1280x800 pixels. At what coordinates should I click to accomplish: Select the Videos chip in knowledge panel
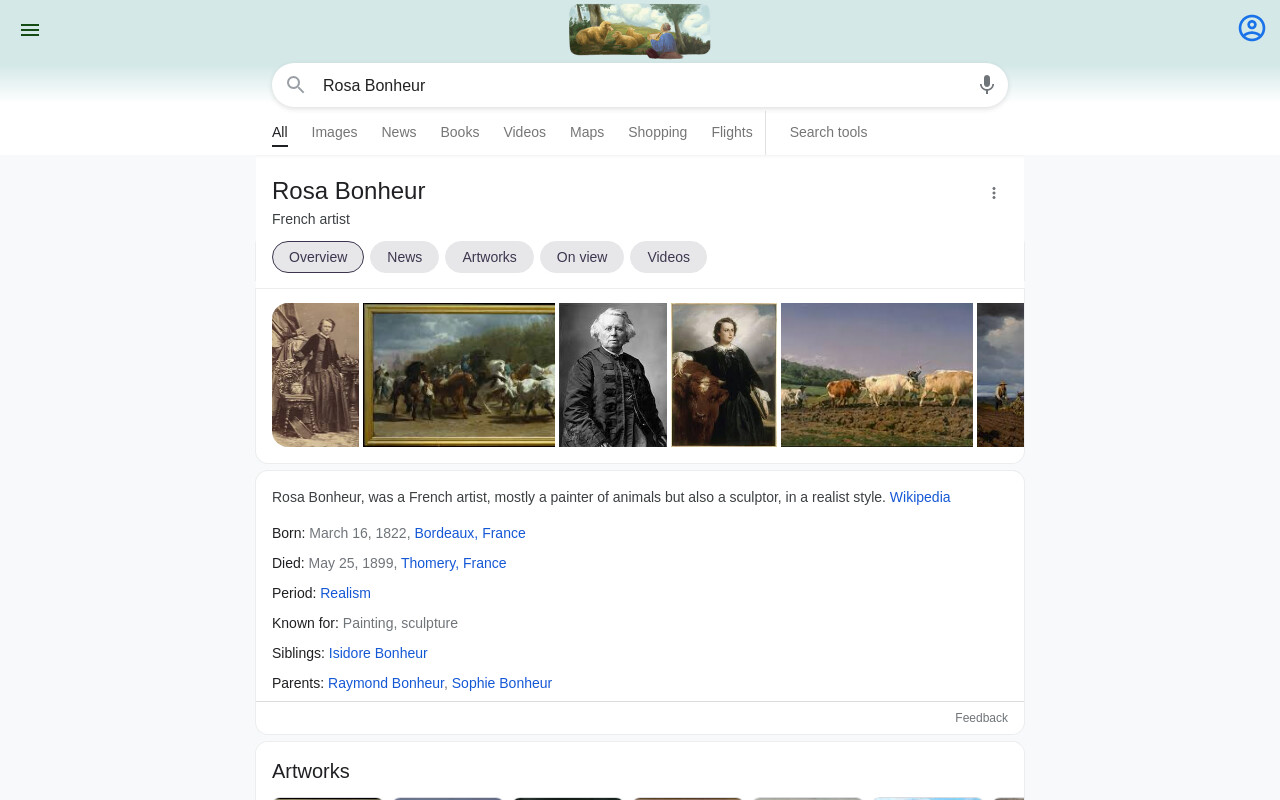pyautogui.click(x=669, y=257)
